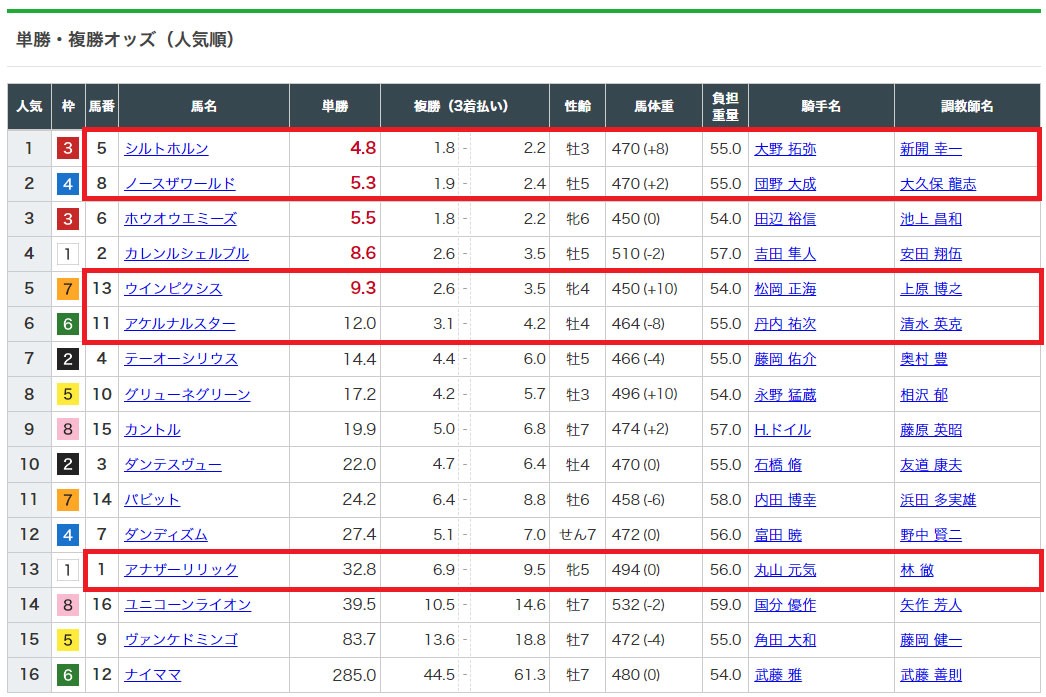Screen dimensions: 1046x697
Task: Click green frame 6 badge beside ナイママ
Action: point(68,675)
